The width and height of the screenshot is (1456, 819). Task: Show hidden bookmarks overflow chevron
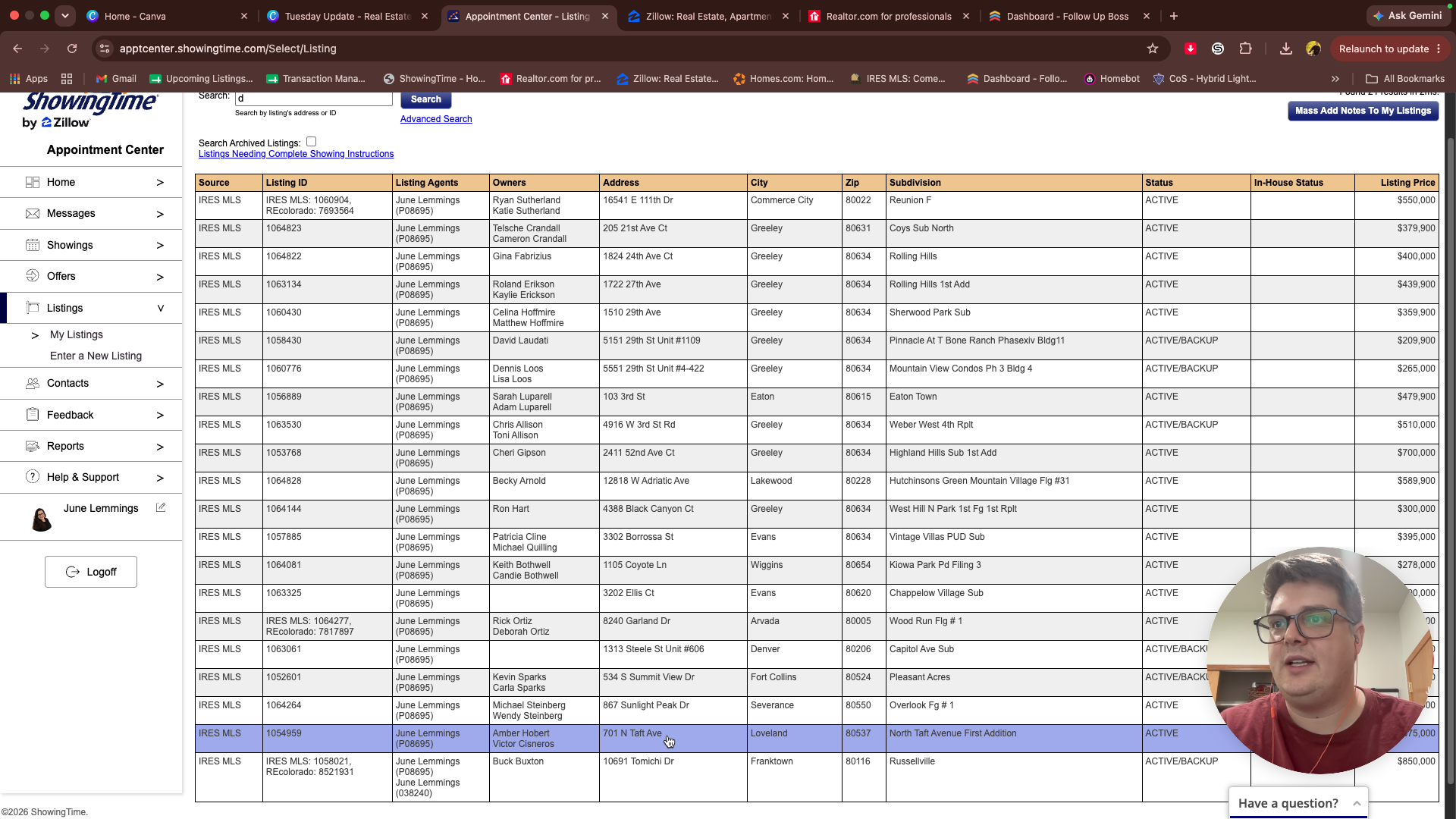coord(1335,79)
